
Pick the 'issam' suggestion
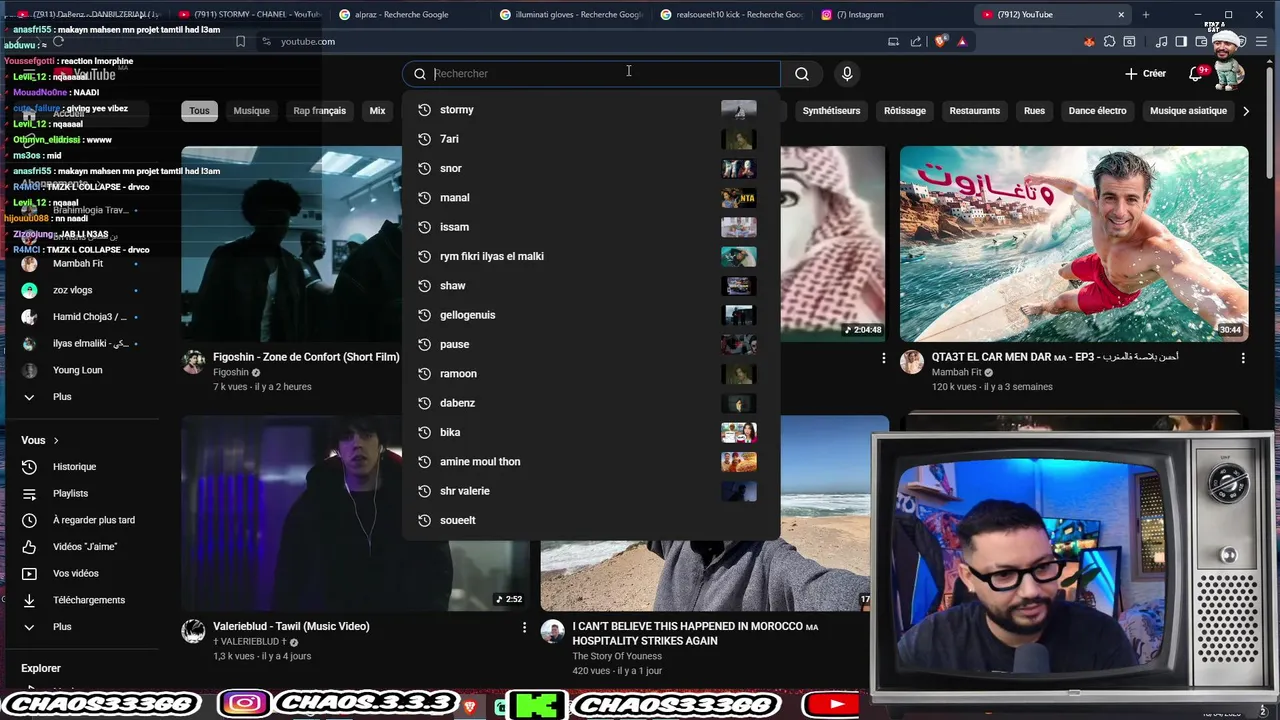tap(591, 227)
